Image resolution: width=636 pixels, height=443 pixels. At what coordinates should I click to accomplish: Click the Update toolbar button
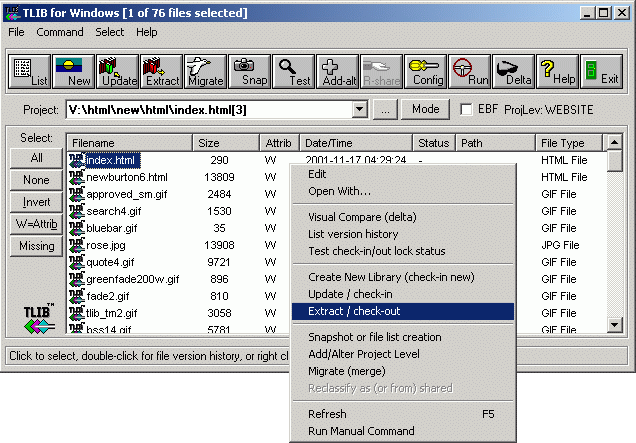coord(118,71)
